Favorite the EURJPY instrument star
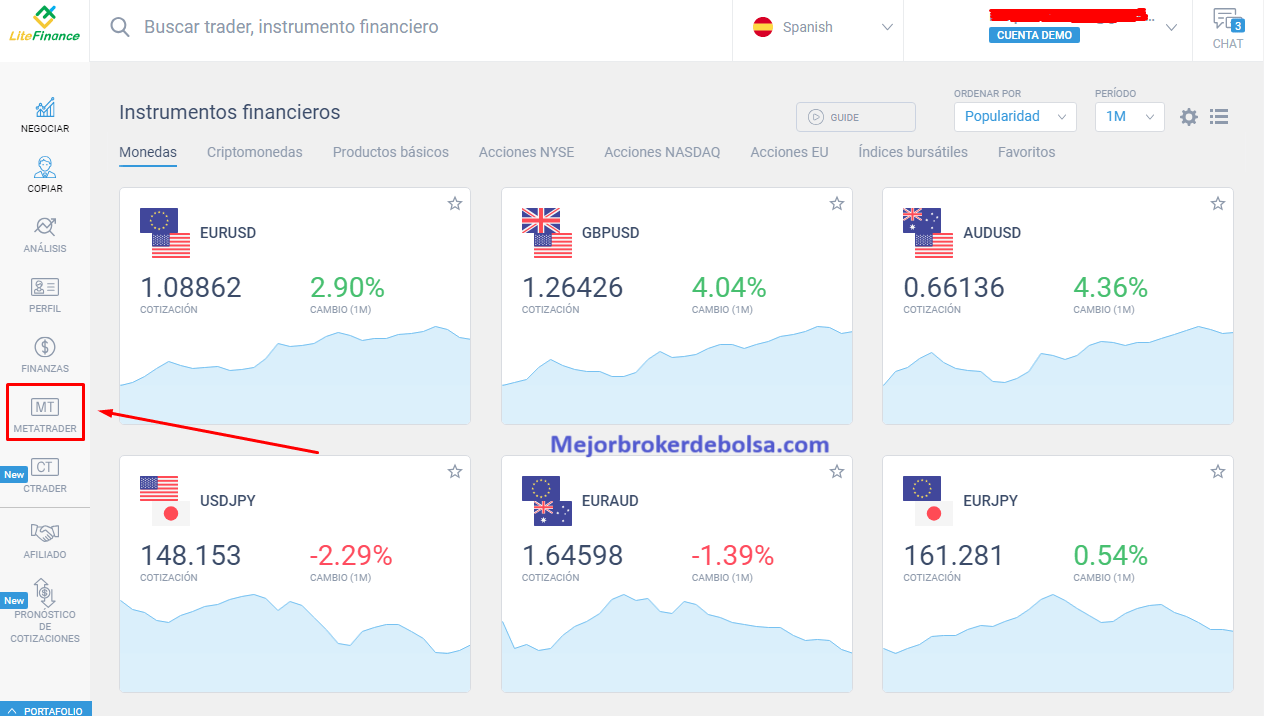Screen dimensions: 1264x716 [1218, 472]
